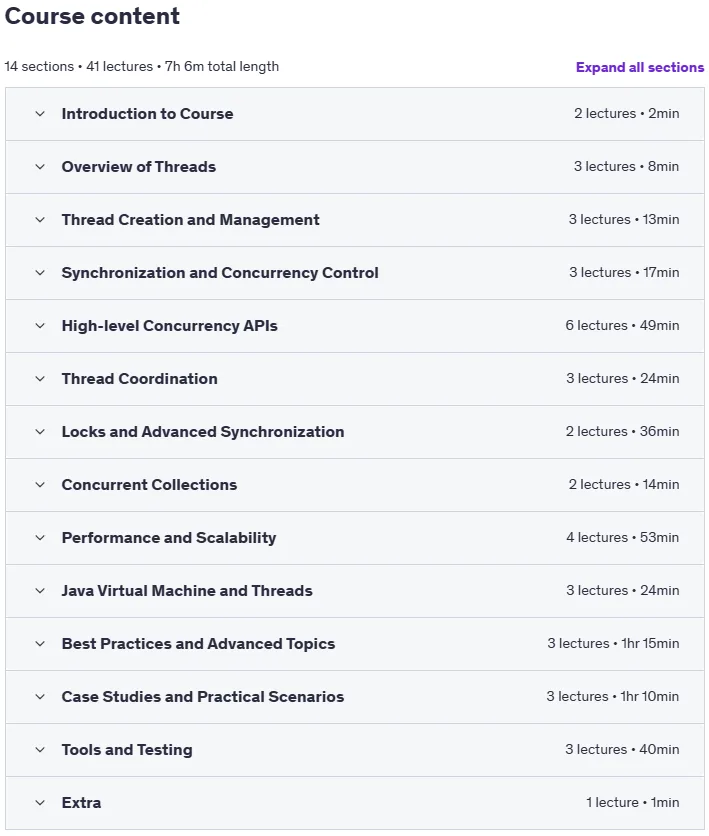709x836 pixels.
Task: Toggle the Thread Coordination chevron
Action: pyautogui.click(x=40, y=379)
